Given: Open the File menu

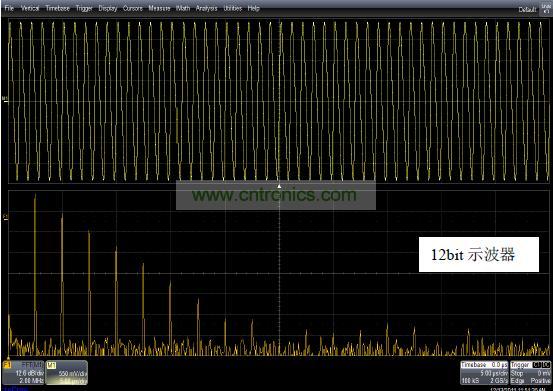Looking at the screenshot, I should click(9, 8).
